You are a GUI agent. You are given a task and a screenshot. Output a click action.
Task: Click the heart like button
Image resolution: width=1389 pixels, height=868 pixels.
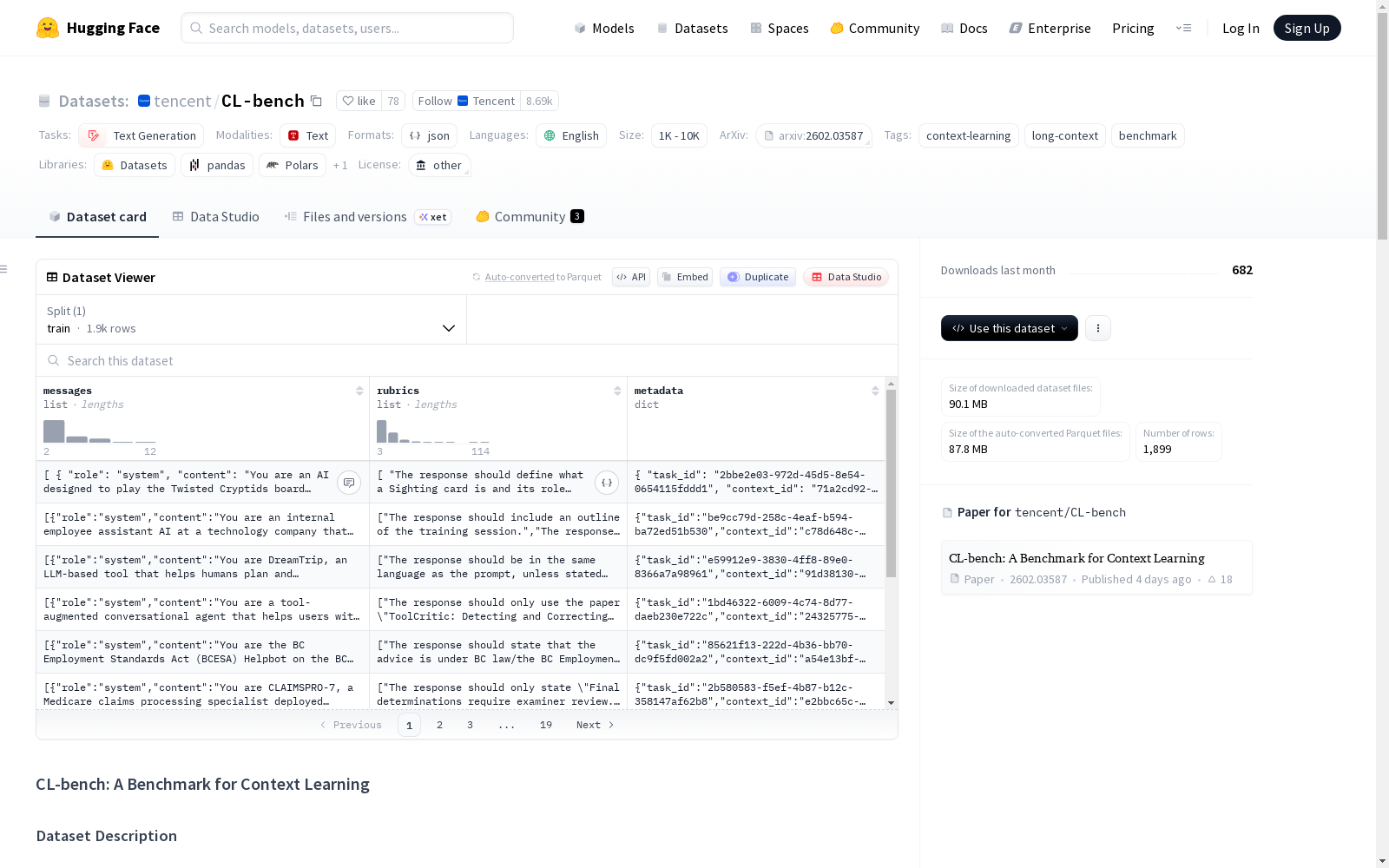(x=359, y=101)
